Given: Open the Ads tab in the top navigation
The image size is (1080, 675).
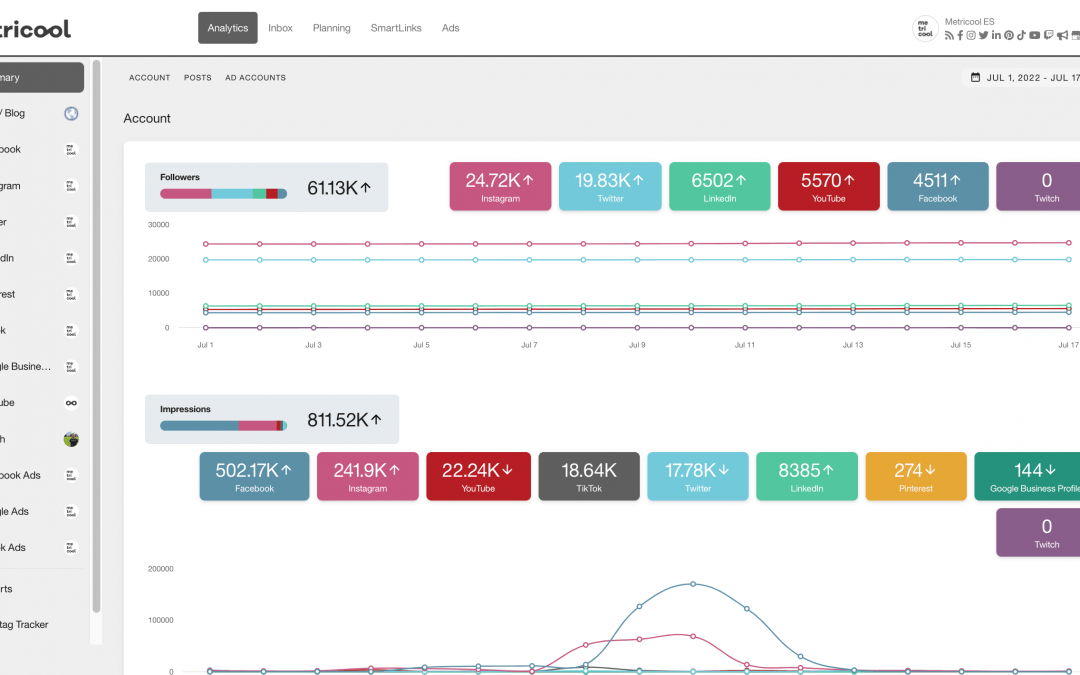Looking at the screenshot, I should click(x=450, y=28).
